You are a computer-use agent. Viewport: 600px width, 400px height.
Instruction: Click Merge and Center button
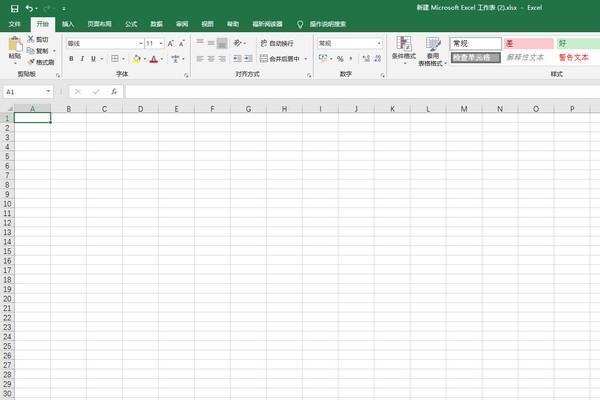tap(280, 59)
